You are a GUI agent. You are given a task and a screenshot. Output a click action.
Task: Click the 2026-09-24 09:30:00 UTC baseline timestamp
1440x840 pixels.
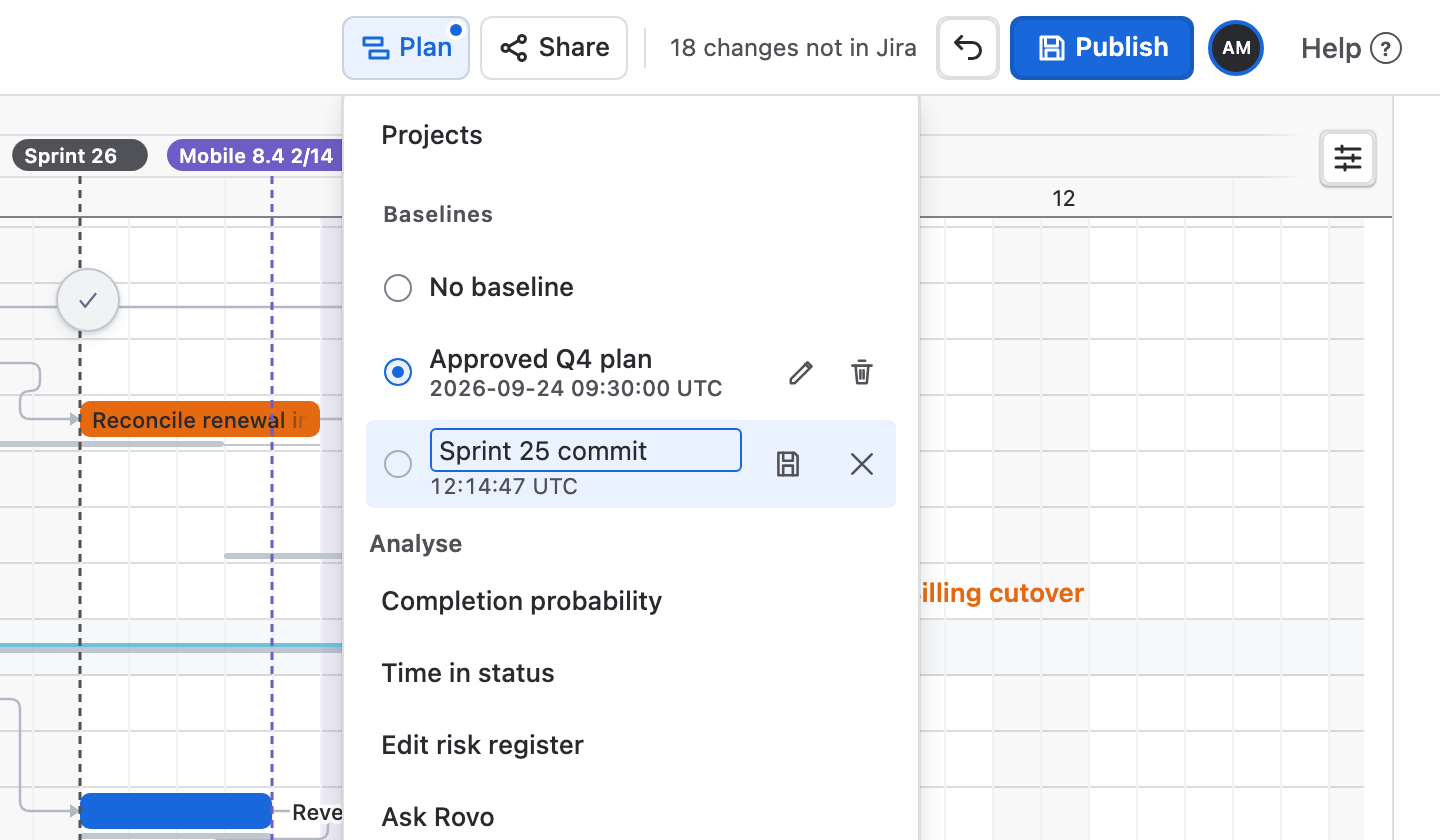tap(576, 389)
